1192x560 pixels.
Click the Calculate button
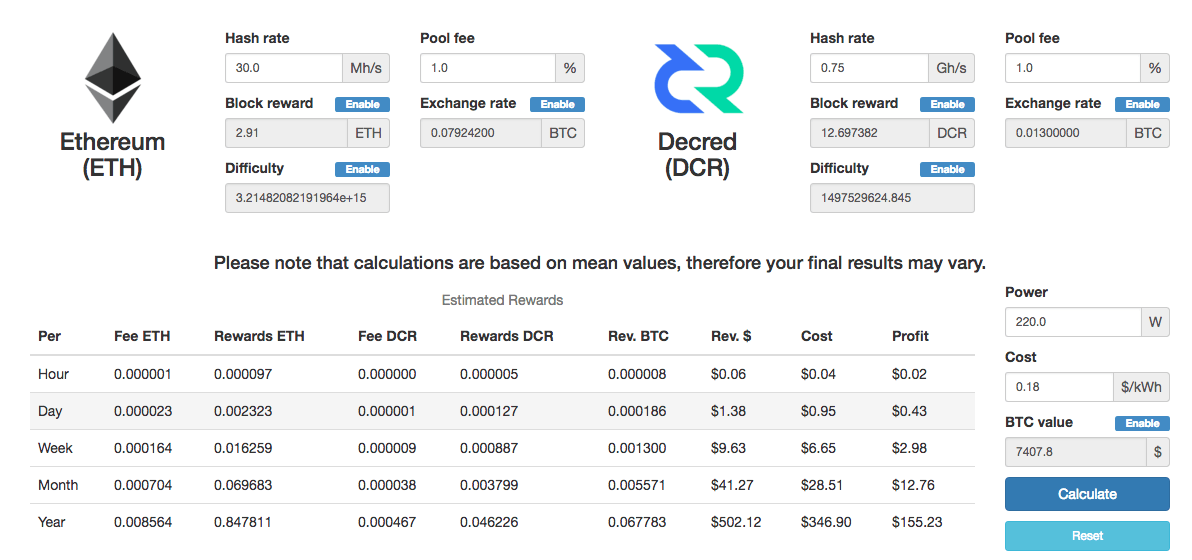1087,495
